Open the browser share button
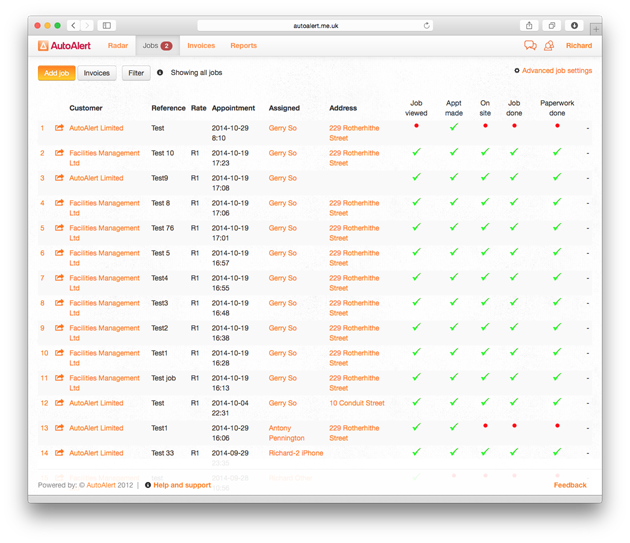Image resolution: width=630 pixels, height=543 pixels. coord(529,25)
